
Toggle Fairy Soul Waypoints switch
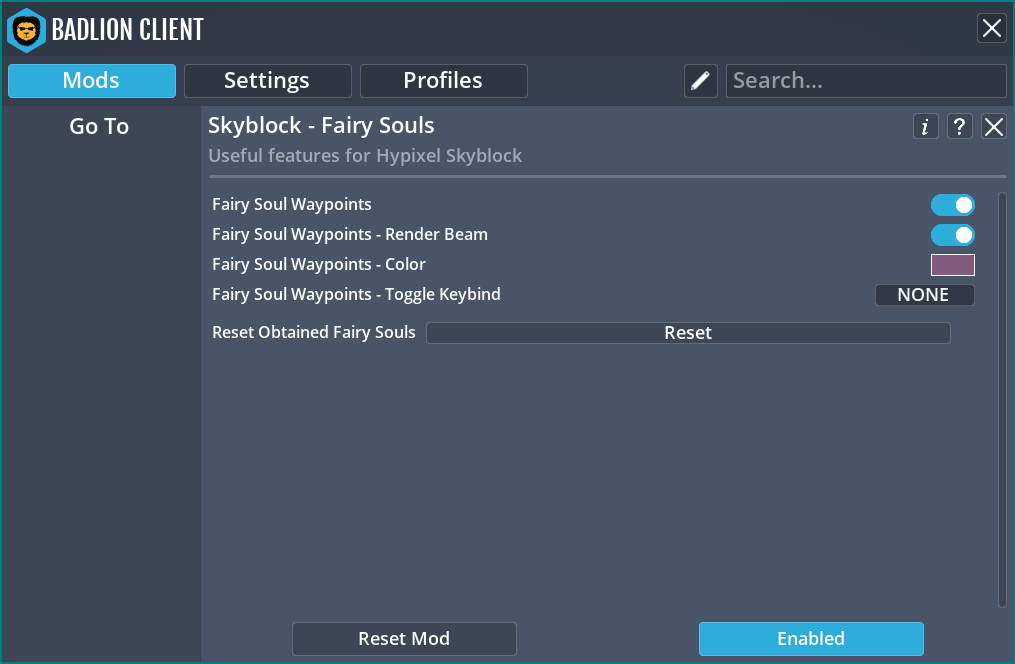coord(953,205)
